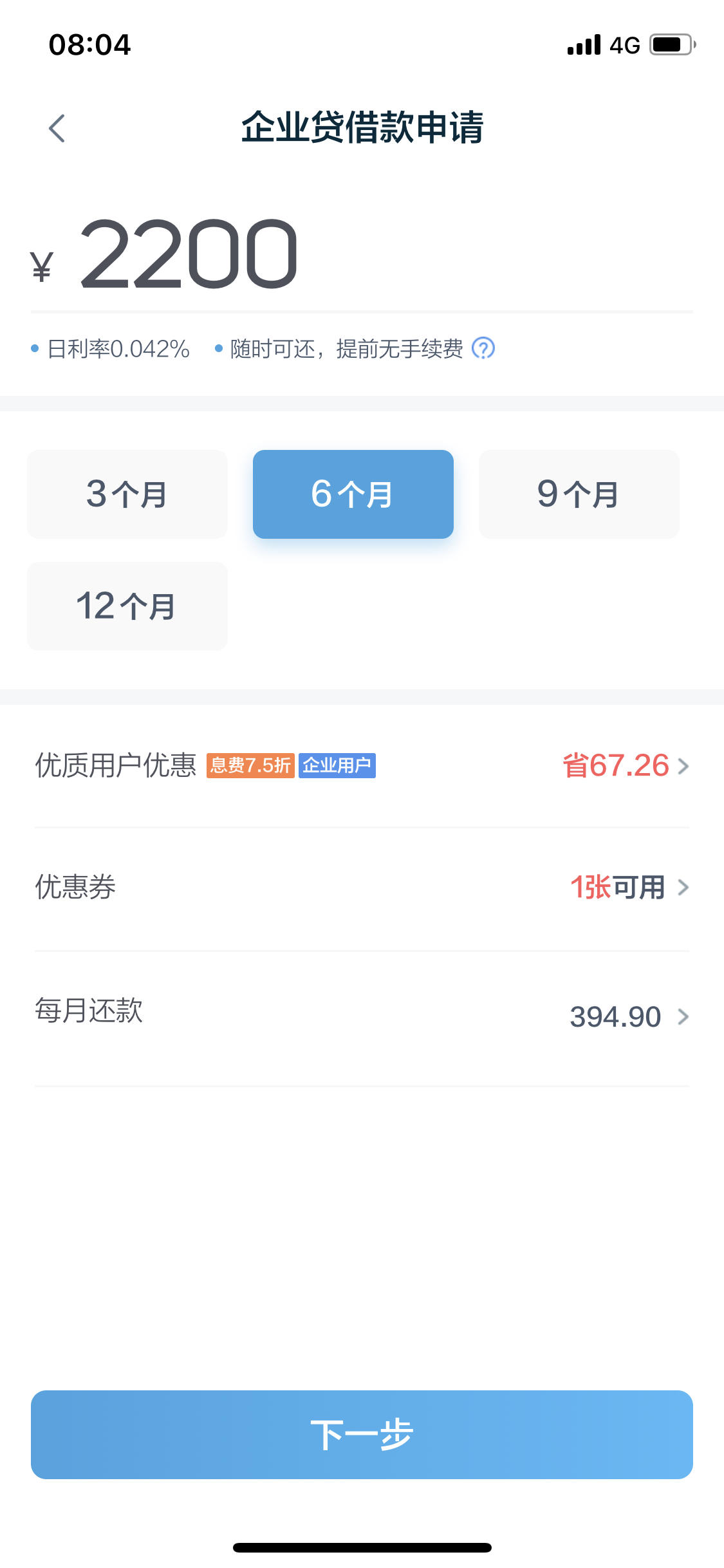Tap the battery status icon
This screenshot has height=1568, width=724.
point(673,44)
